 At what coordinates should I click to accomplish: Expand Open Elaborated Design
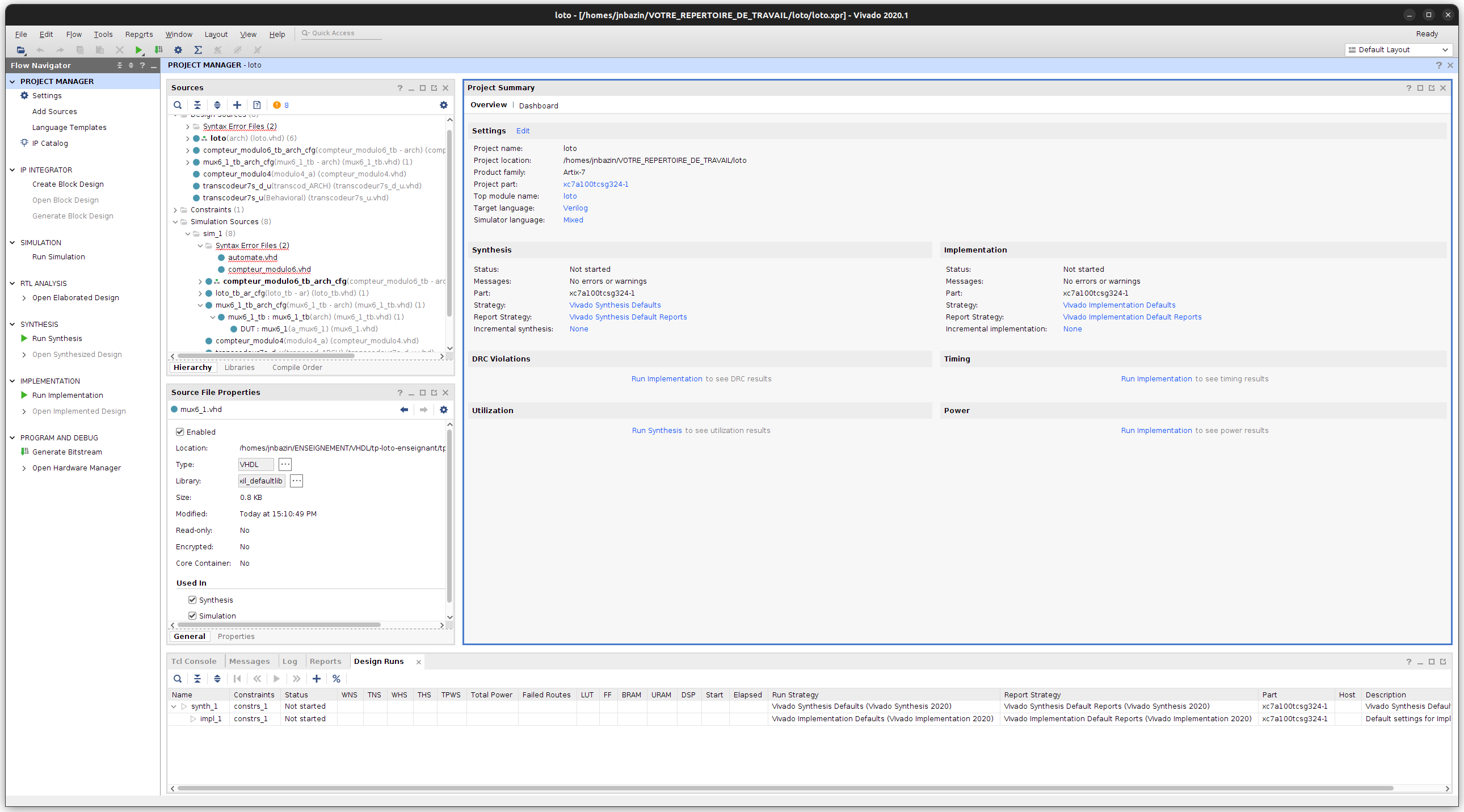click(x=24, y=298)
